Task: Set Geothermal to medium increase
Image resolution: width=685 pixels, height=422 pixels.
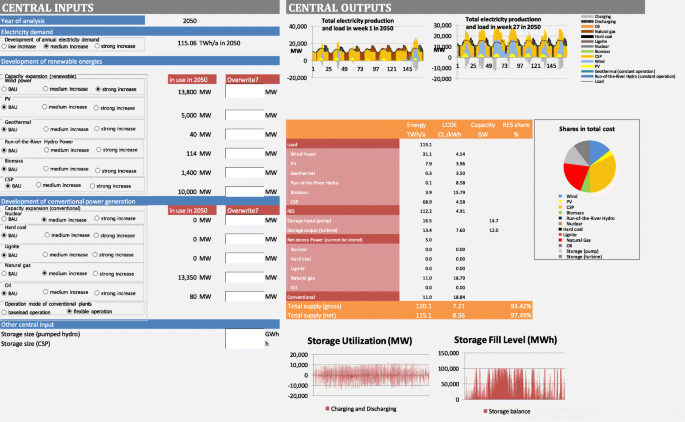Action: coord(46,129)
